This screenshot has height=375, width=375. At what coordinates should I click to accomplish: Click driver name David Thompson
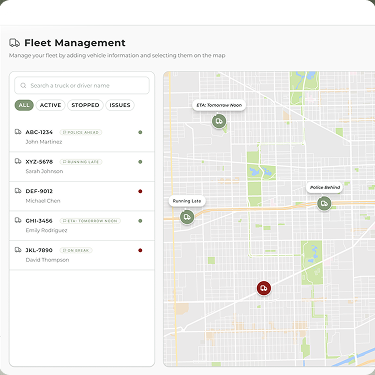[47, 260]
